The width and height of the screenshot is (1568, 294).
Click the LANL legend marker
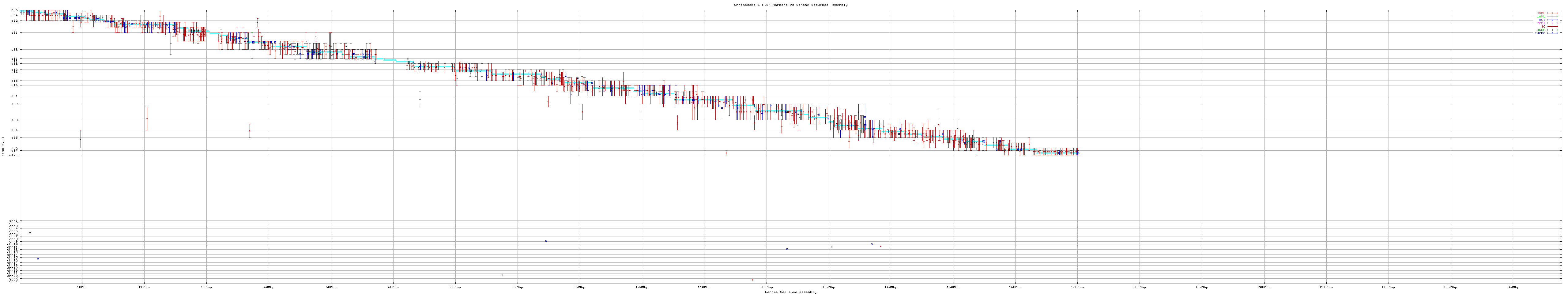pos(1553,17)
